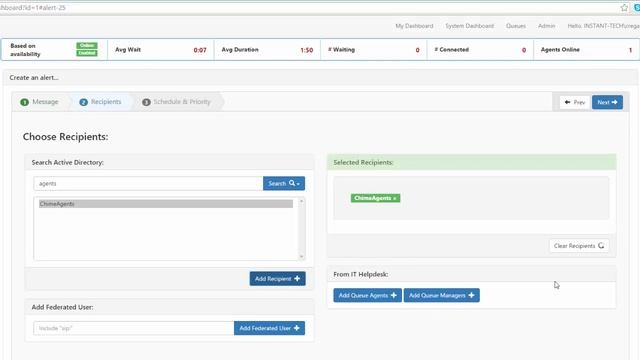Focus the Active Directory search field

coord(148,184)
